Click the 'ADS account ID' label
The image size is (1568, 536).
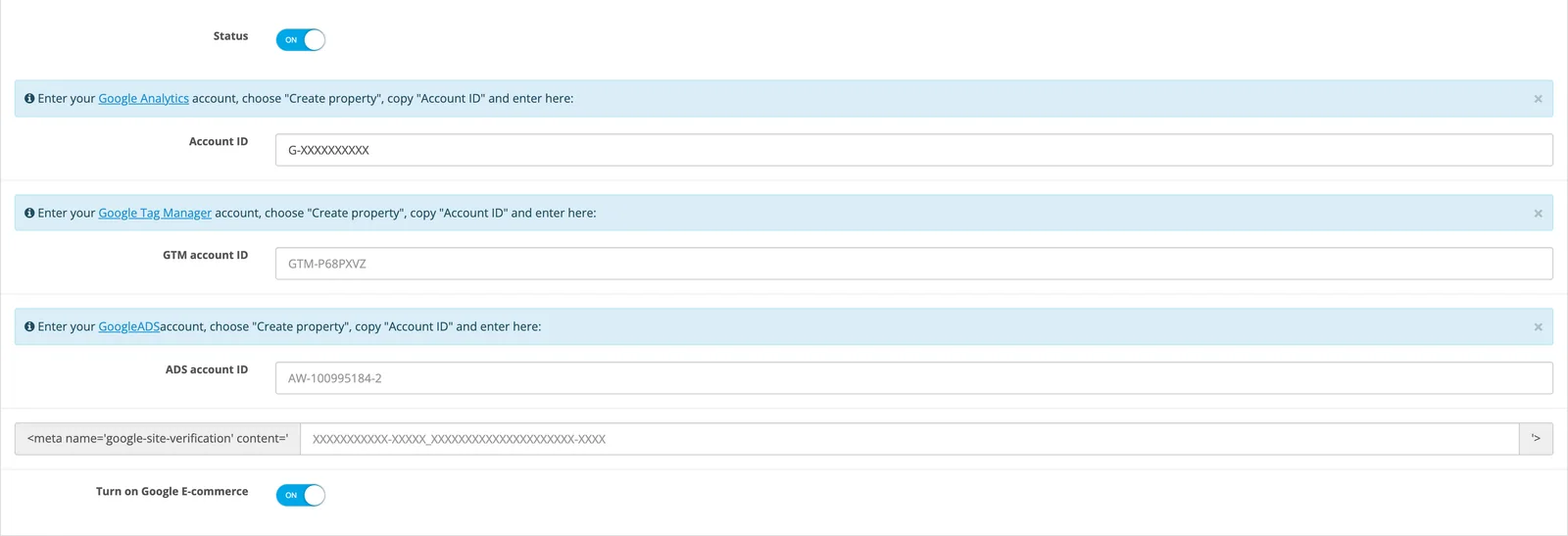[207, 370]
